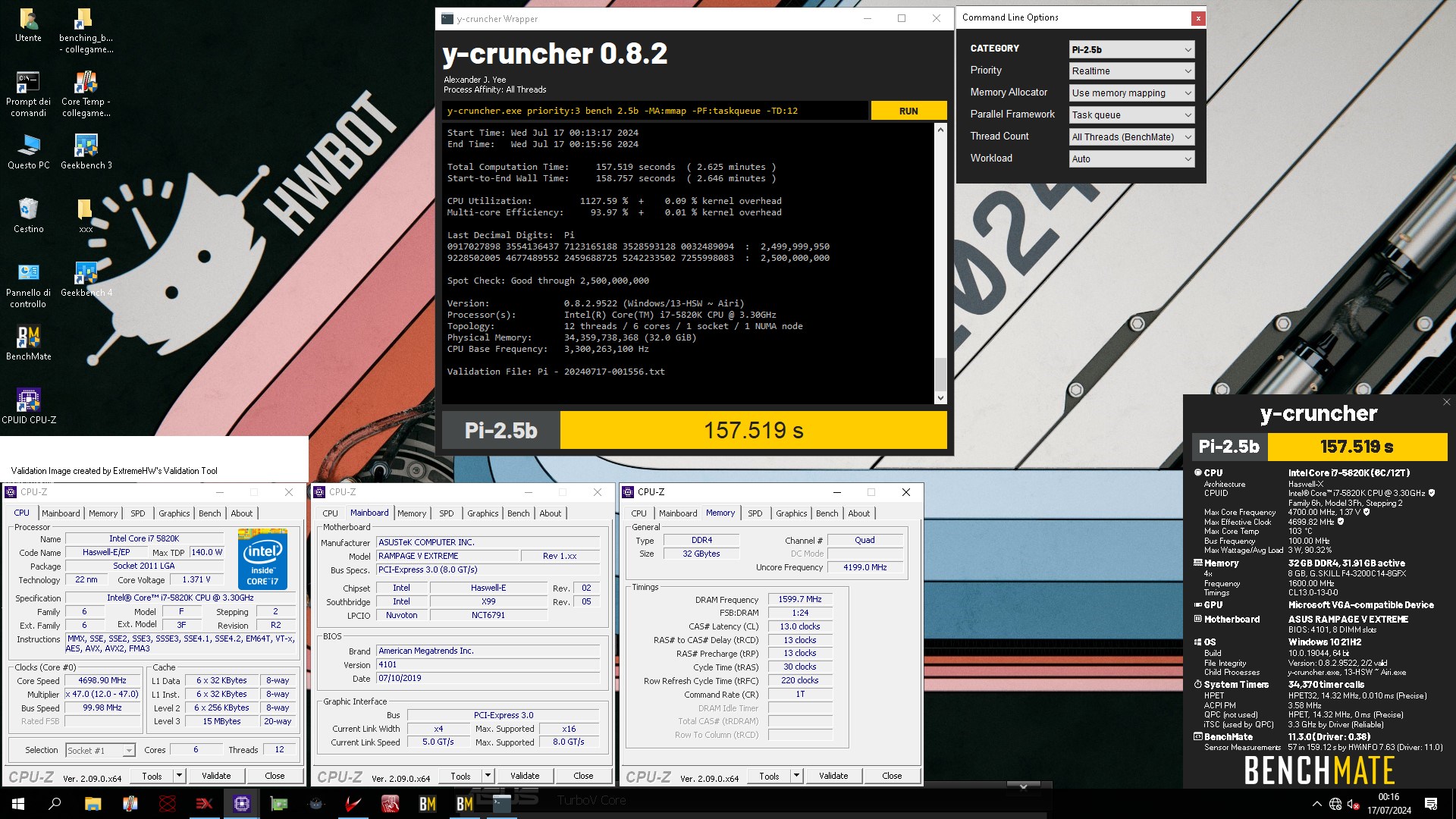Select the Questo PC desktop icon

point(28,152)
